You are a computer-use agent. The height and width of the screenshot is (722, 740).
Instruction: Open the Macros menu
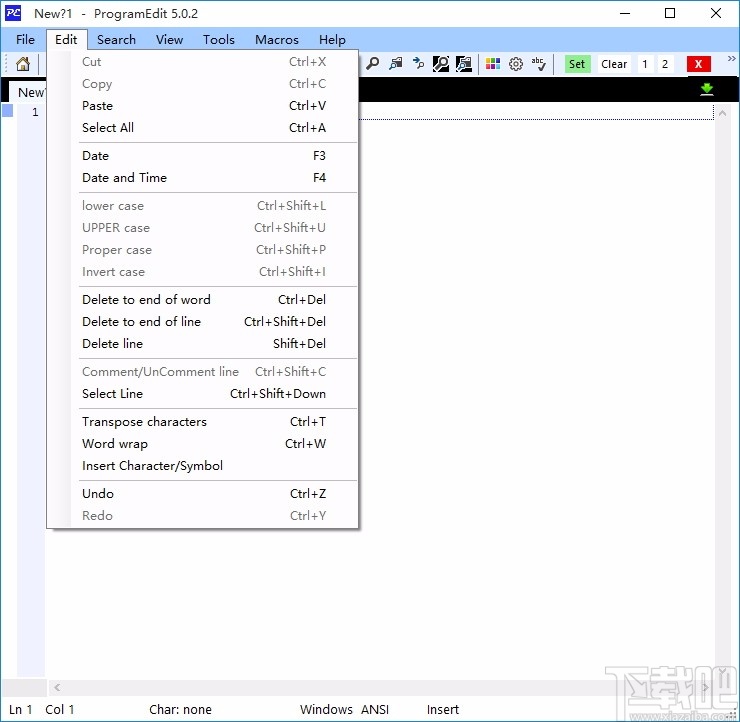click(x=277, y=40)
